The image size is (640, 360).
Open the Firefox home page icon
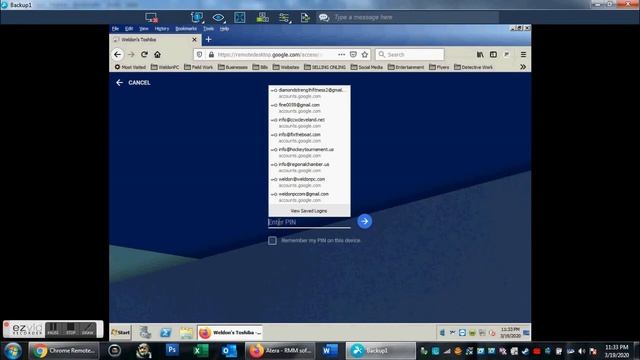coord(157,54)
